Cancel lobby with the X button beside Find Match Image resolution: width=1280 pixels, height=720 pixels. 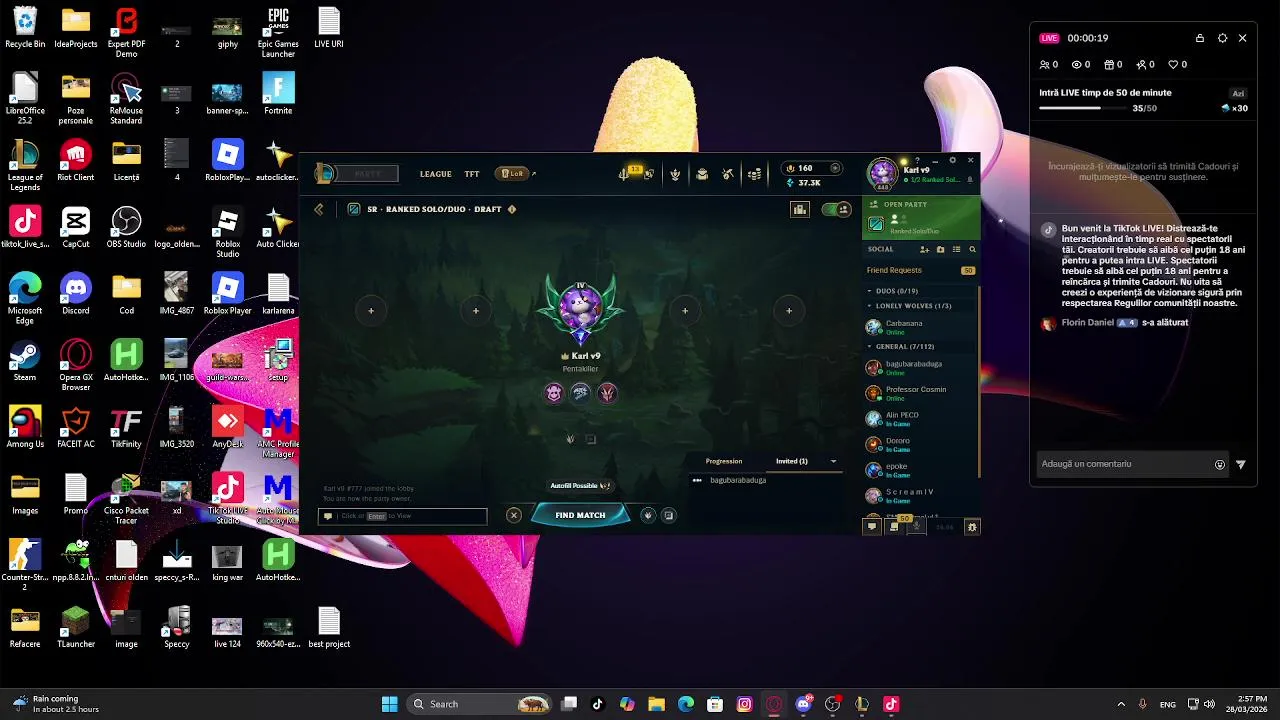[514, 515]
